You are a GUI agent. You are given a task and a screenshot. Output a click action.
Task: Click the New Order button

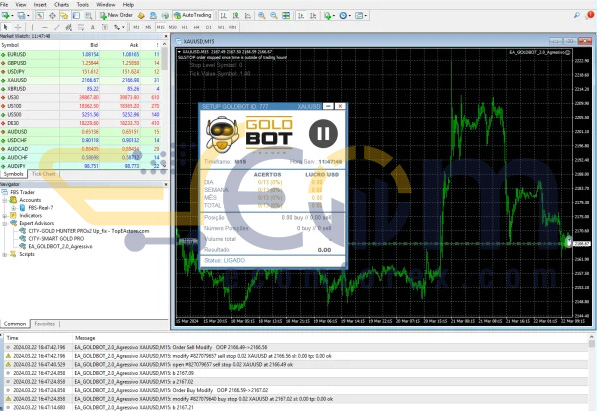116,15
